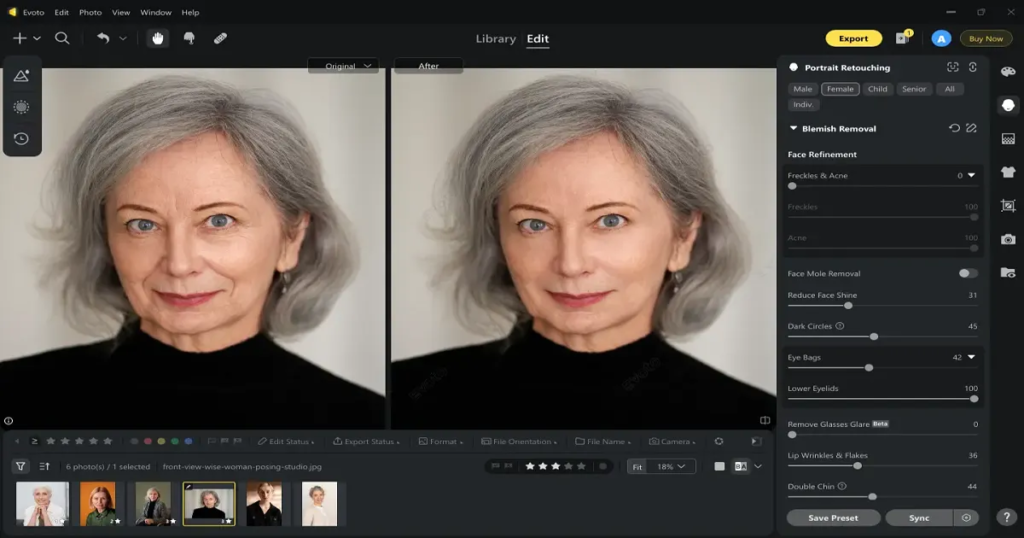Reset Blemish Removal with undo arrow

[x=954, y=128]
